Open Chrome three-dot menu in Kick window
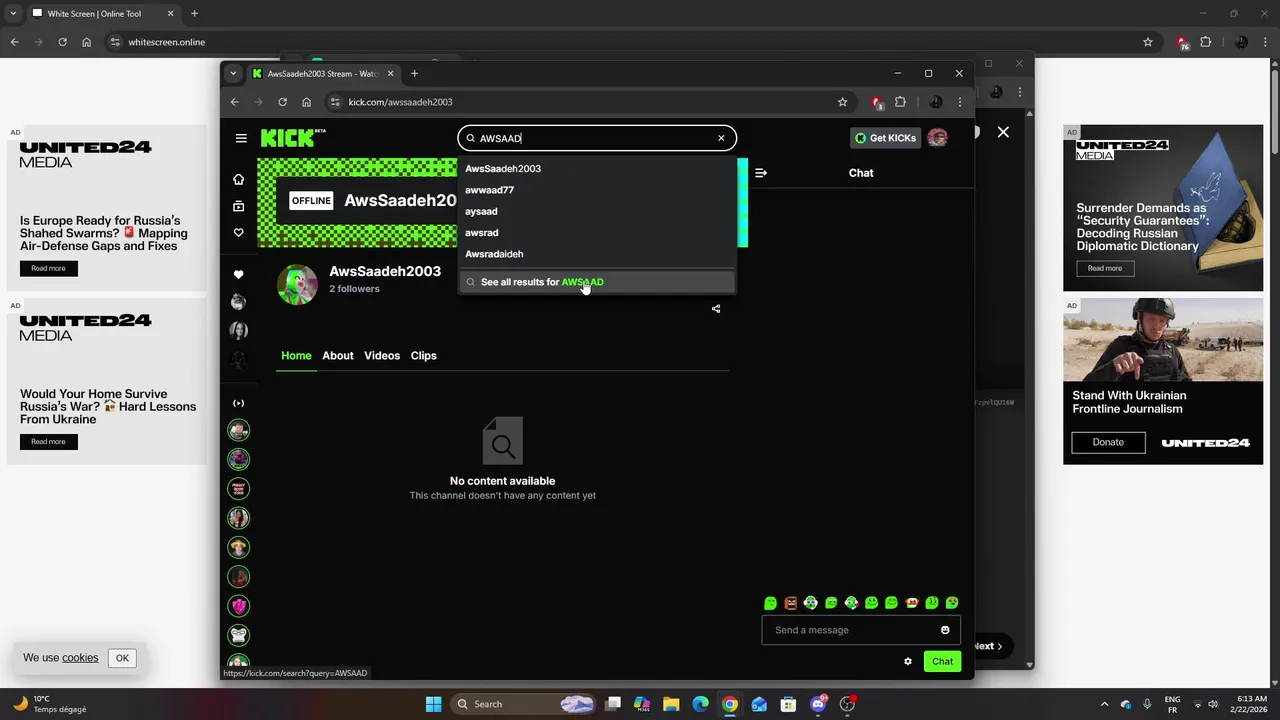1280x720 pixels. coord(960,102)
